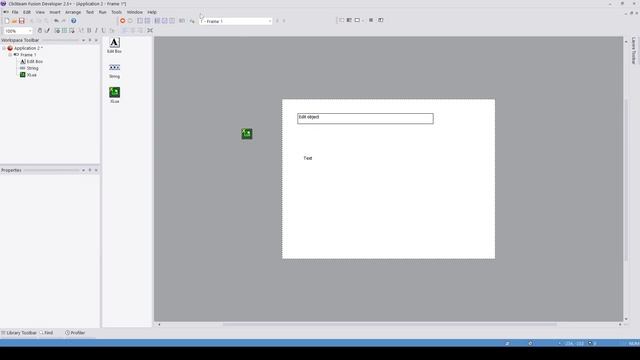Image resolution: width=640 pixels, height=360 pixels.
Task: Open the Frame Editor toolbar icon
Action: tap(147, 21)
